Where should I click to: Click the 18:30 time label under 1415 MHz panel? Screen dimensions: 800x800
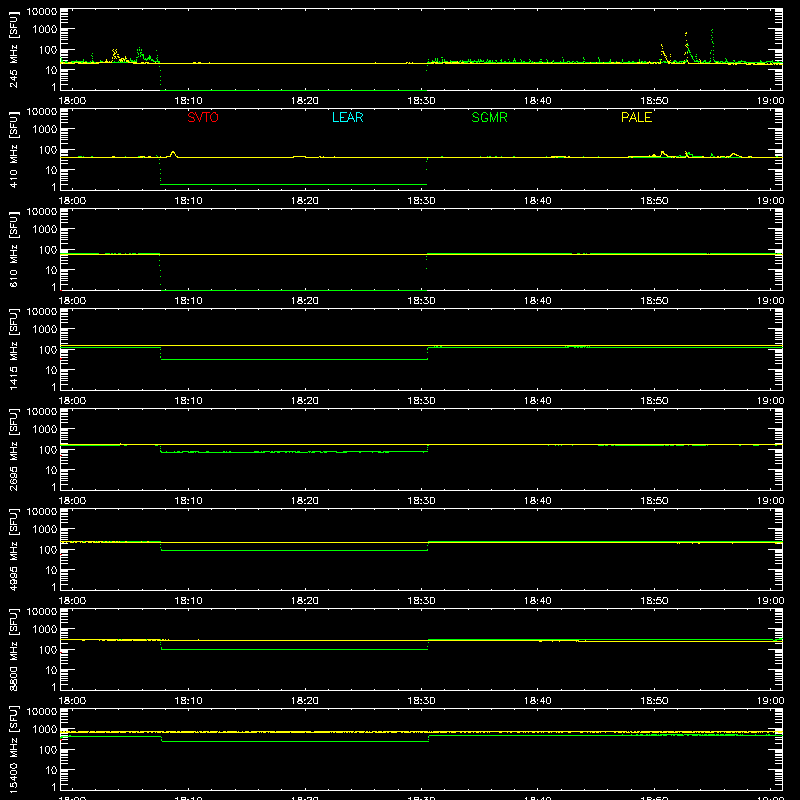click(421, 401)
